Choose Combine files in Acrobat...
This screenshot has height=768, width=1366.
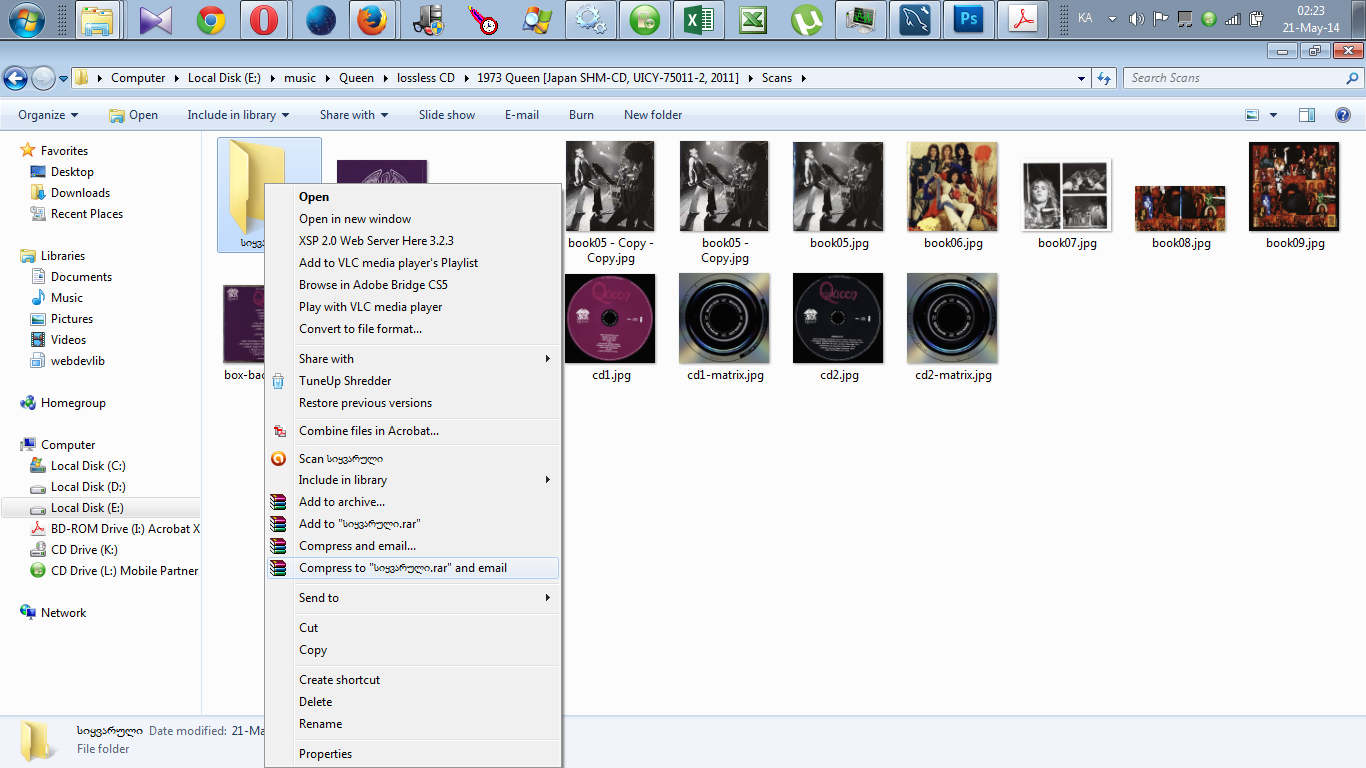[x=412, y=431]
